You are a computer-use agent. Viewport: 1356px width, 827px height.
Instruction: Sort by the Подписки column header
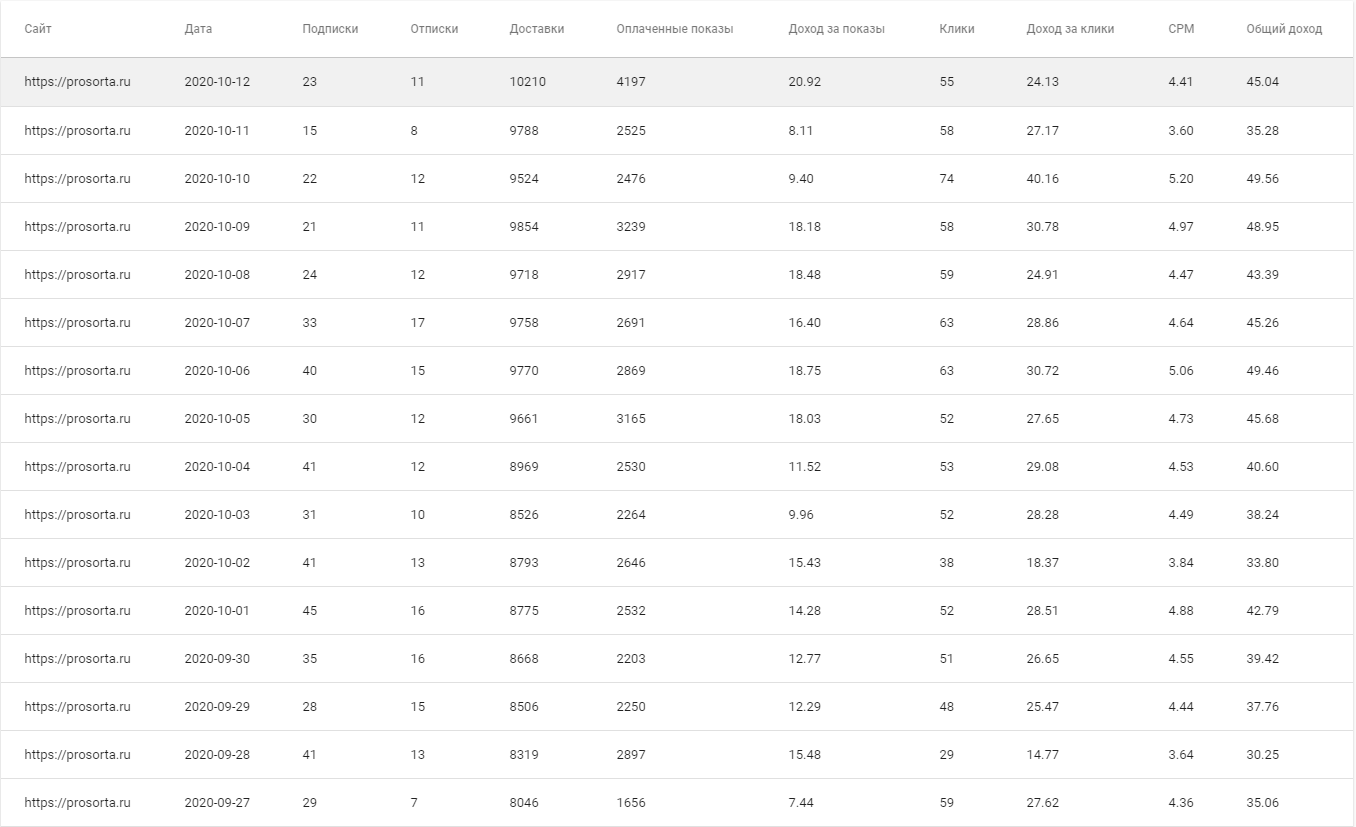point(330,29)
